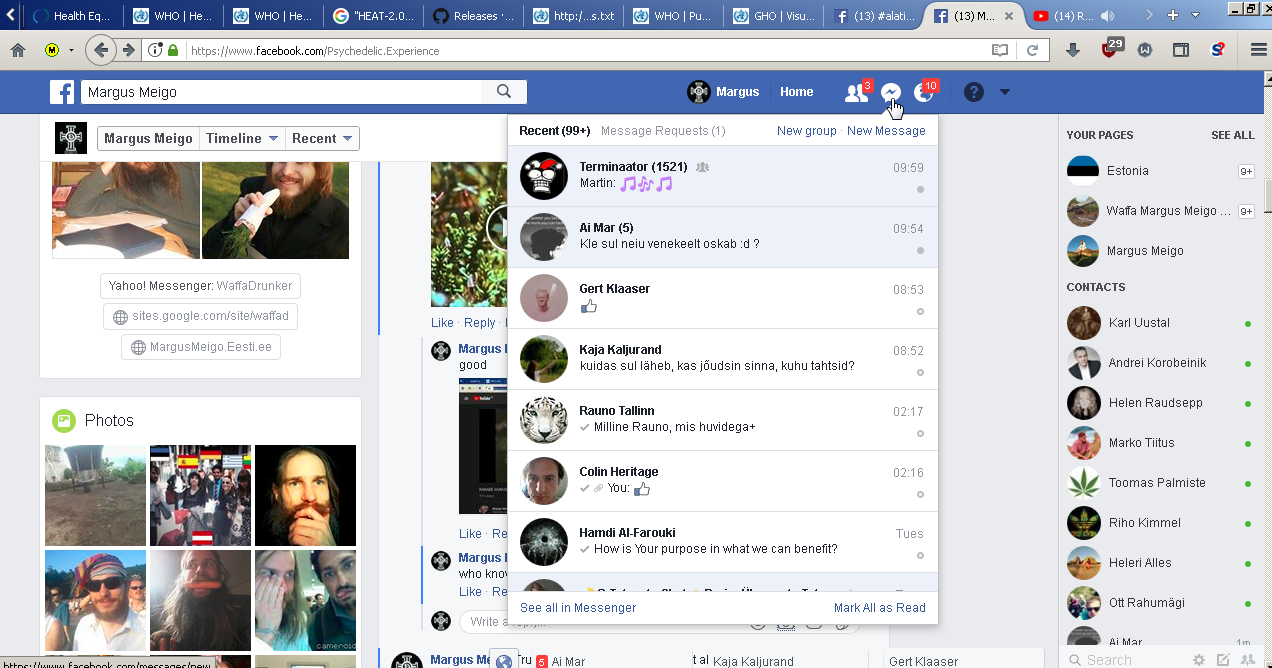Switch to (13) #alati Facebook tab
Viewport: 1272px width, 668px height.
pos(873,16)
